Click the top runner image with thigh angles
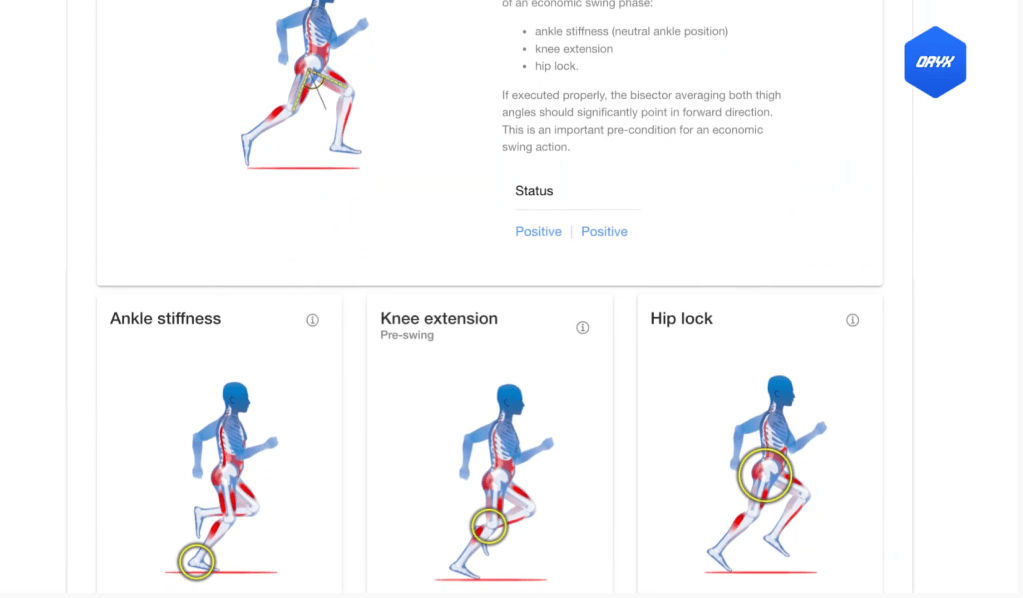This screenshot has width=1023, height=598. (305, 85)
